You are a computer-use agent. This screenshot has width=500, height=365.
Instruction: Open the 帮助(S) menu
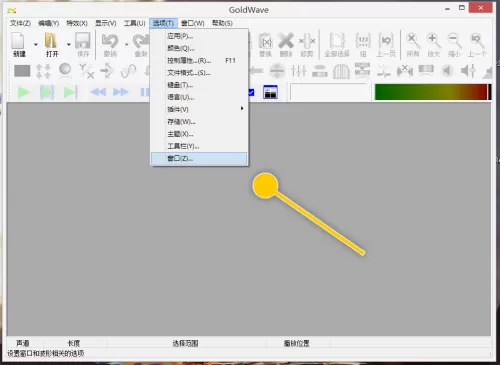point(222,23)
